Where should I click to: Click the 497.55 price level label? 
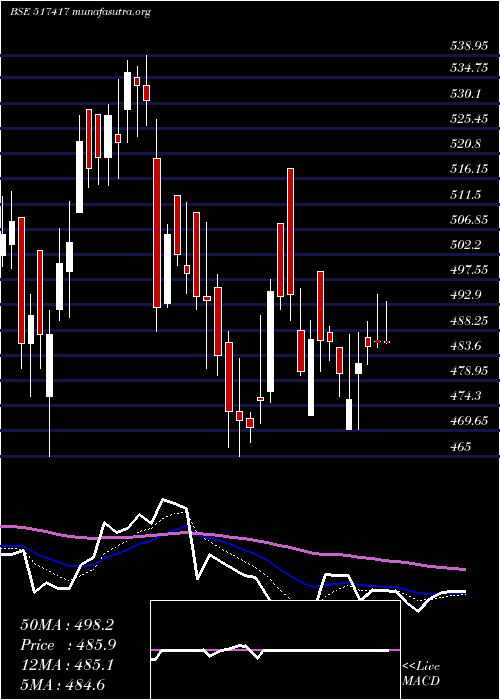469,270
